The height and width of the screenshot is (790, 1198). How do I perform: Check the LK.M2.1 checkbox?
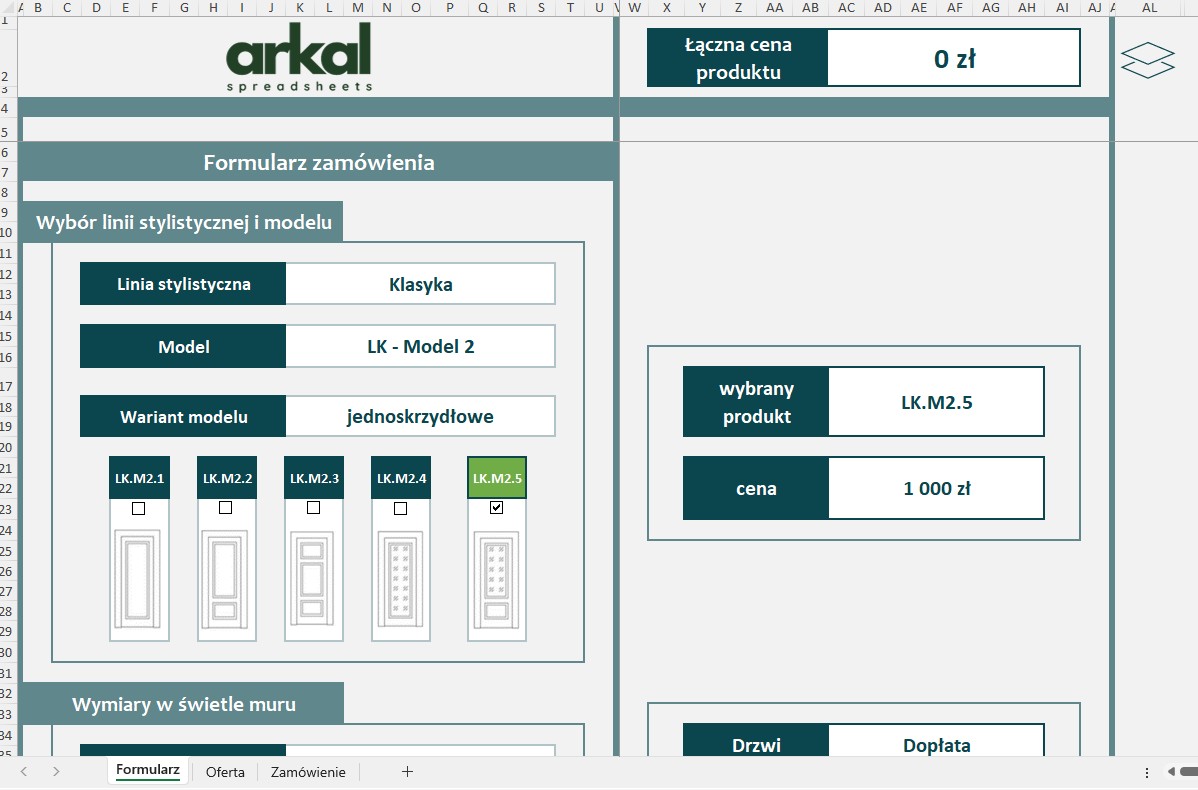pos(138,508)
